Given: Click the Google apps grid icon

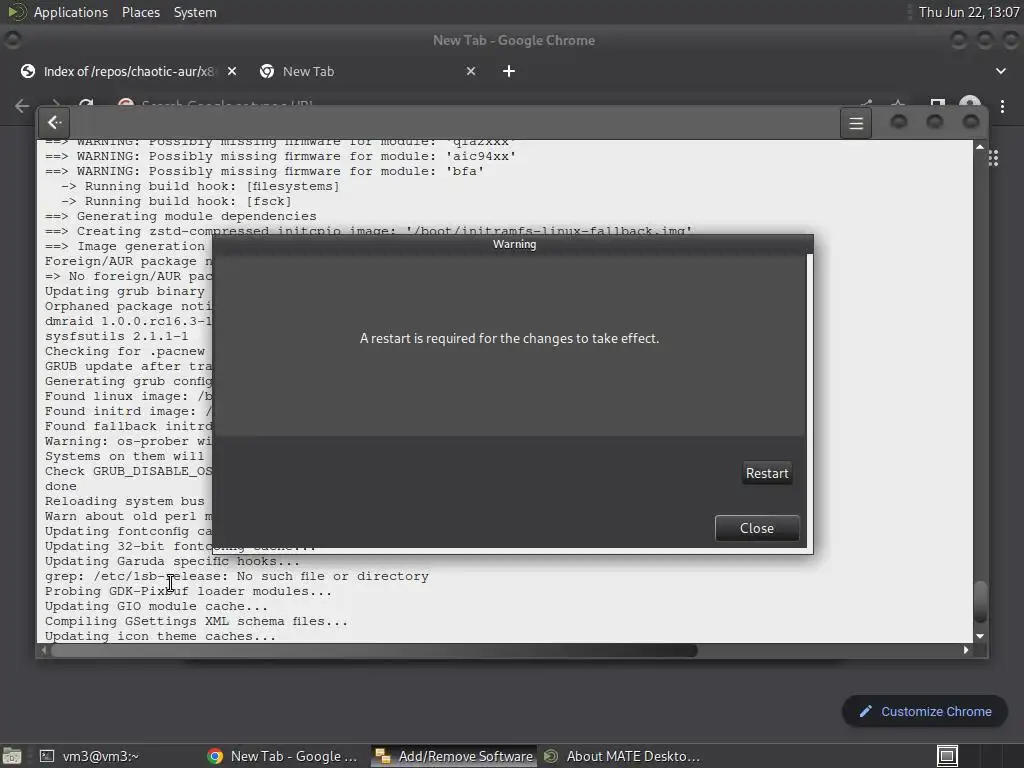Looking at the screenshot, I should click(x=993, y=158).
